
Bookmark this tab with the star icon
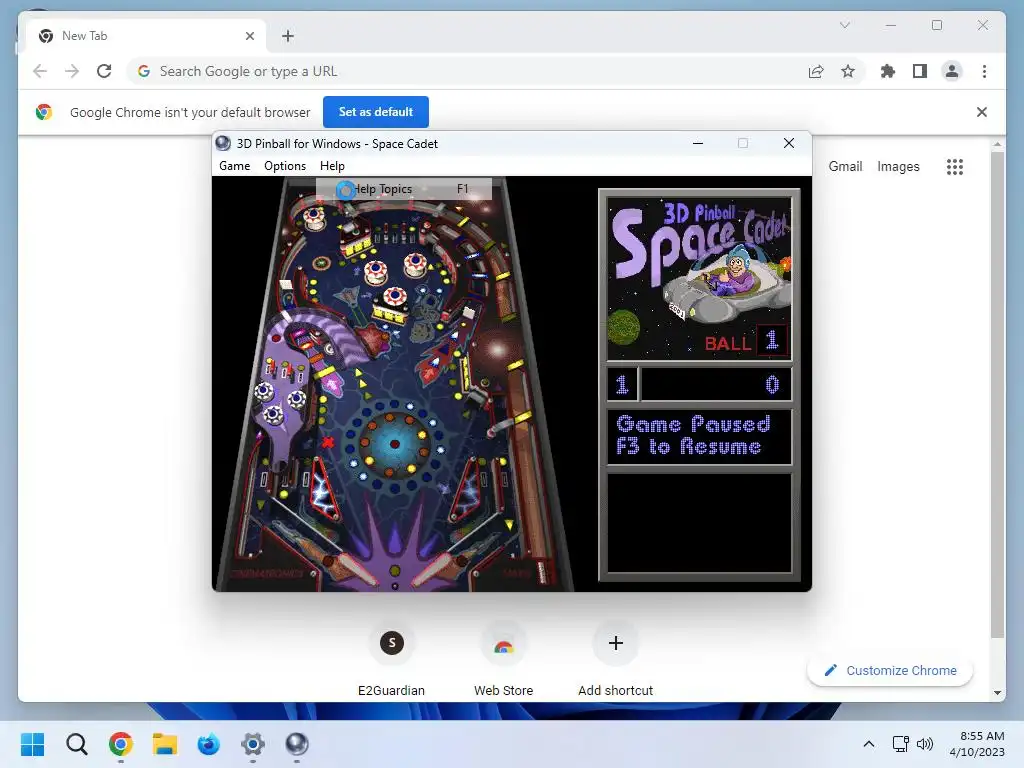[x=848, y=71]
